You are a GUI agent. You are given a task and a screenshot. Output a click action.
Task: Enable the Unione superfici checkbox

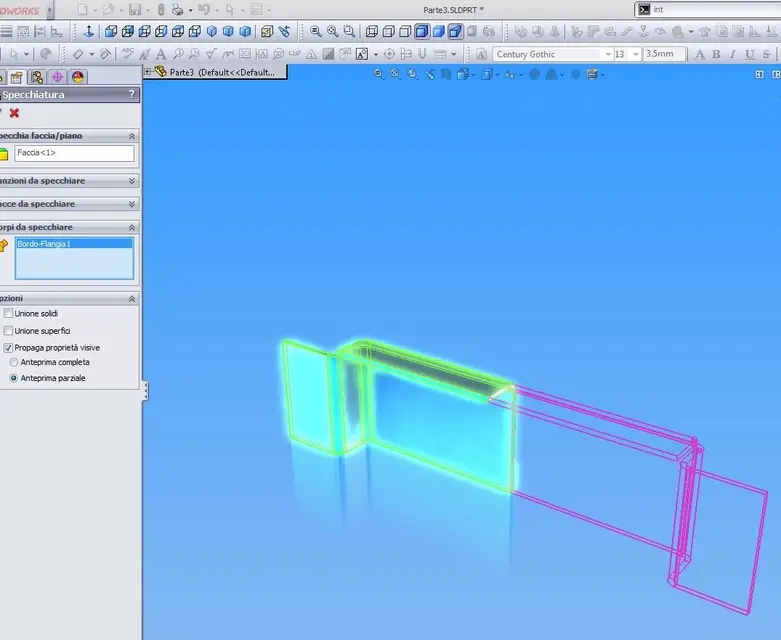pos(9,331)
